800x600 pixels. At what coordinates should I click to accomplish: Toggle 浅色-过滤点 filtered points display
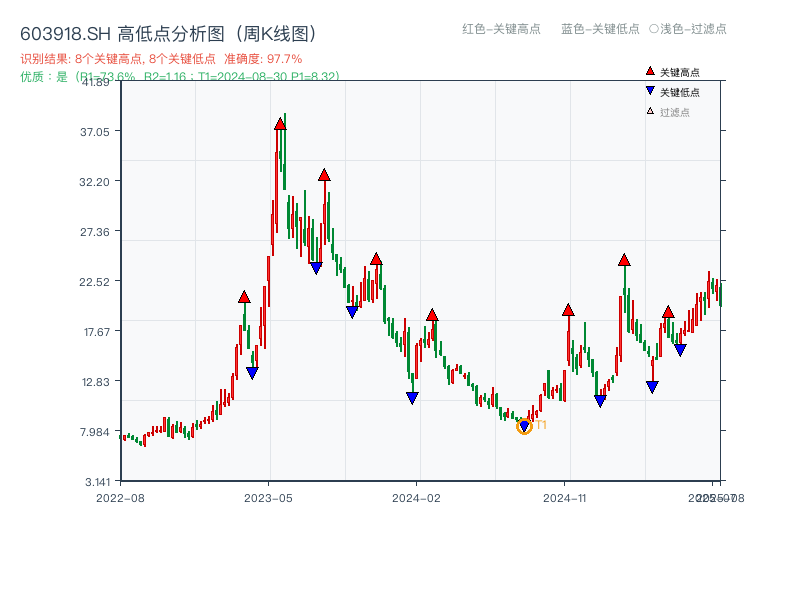click(688, 30)
